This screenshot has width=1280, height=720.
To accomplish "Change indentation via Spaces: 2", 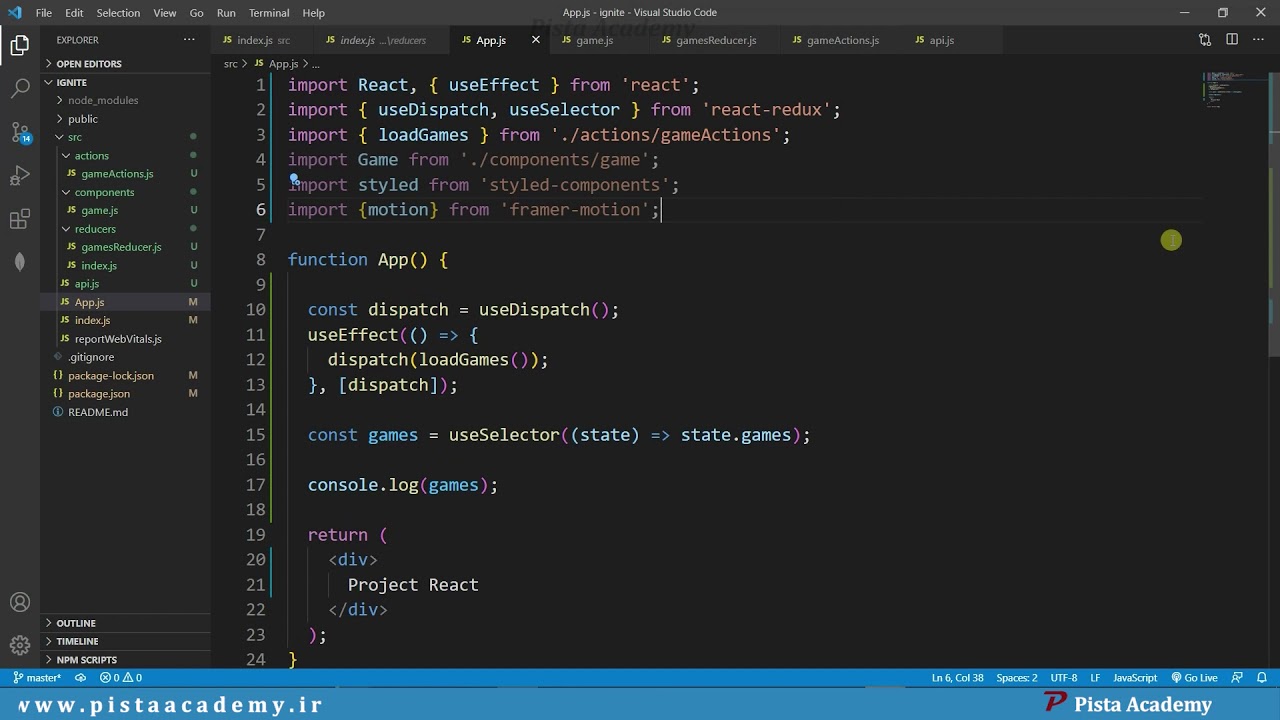I will click(x=1017, y=678).
